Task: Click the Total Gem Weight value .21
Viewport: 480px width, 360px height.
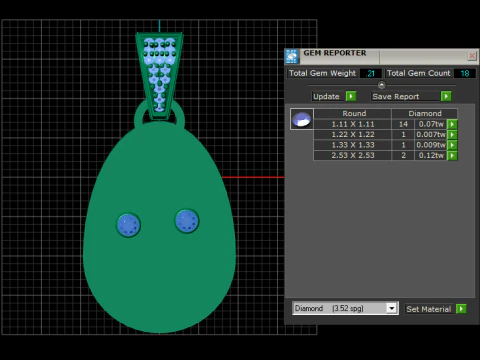Action: [371, 73]
